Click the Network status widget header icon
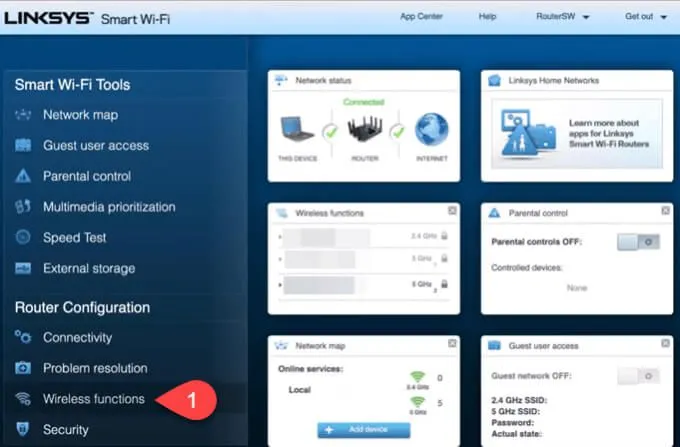680x447 pixels. pos(281,80)
